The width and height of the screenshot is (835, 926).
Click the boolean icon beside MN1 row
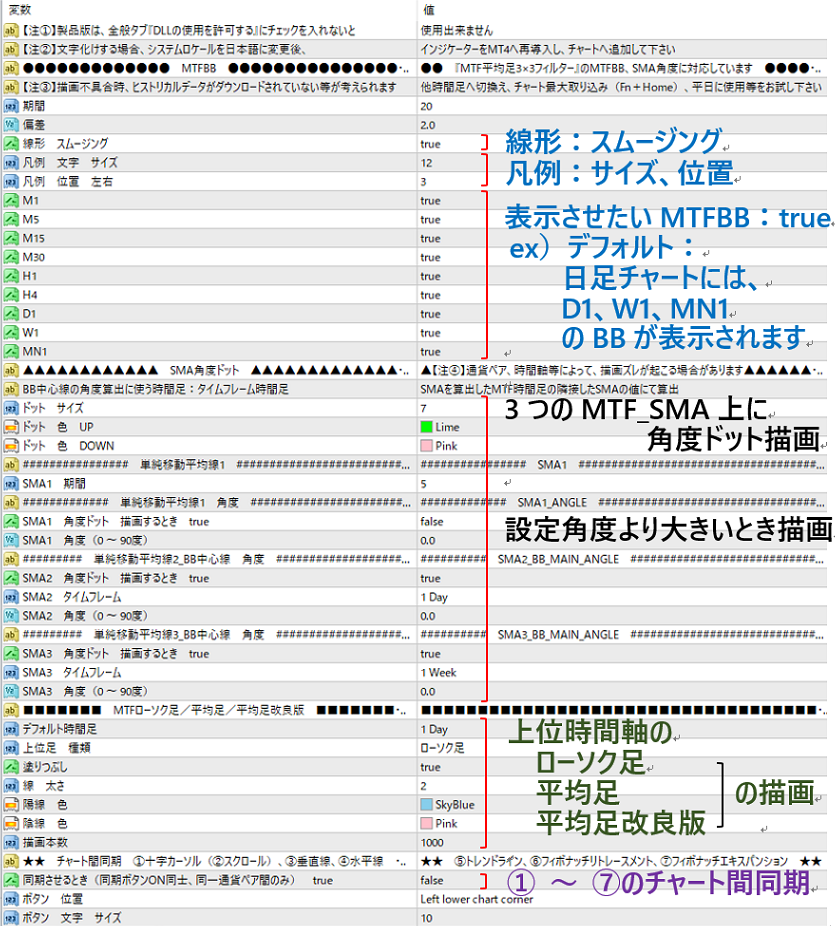(x=11, y=351)
